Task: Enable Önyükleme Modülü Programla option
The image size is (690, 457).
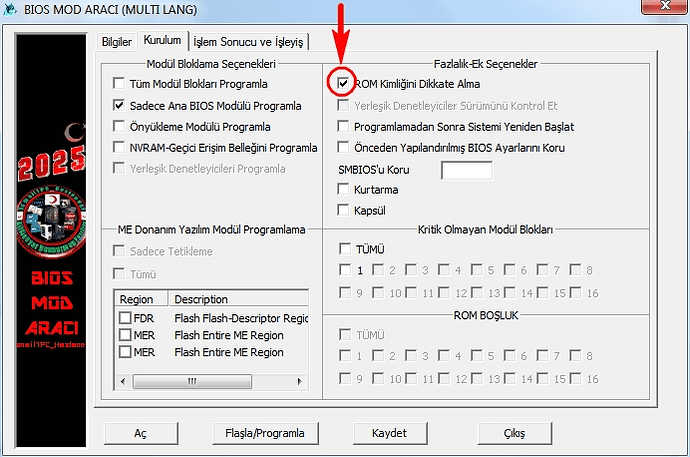Action: [x=120, y=127]
